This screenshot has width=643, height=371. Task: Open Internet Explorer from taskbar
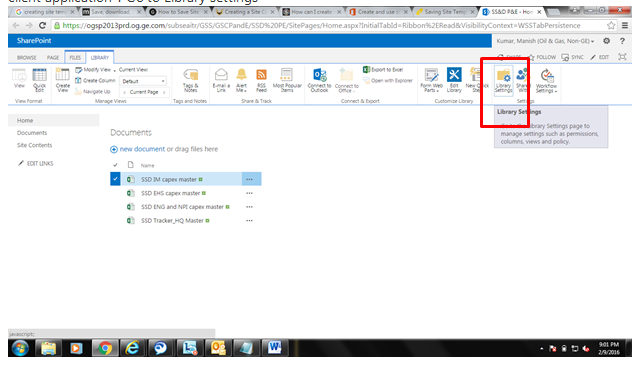coord(132,348)
